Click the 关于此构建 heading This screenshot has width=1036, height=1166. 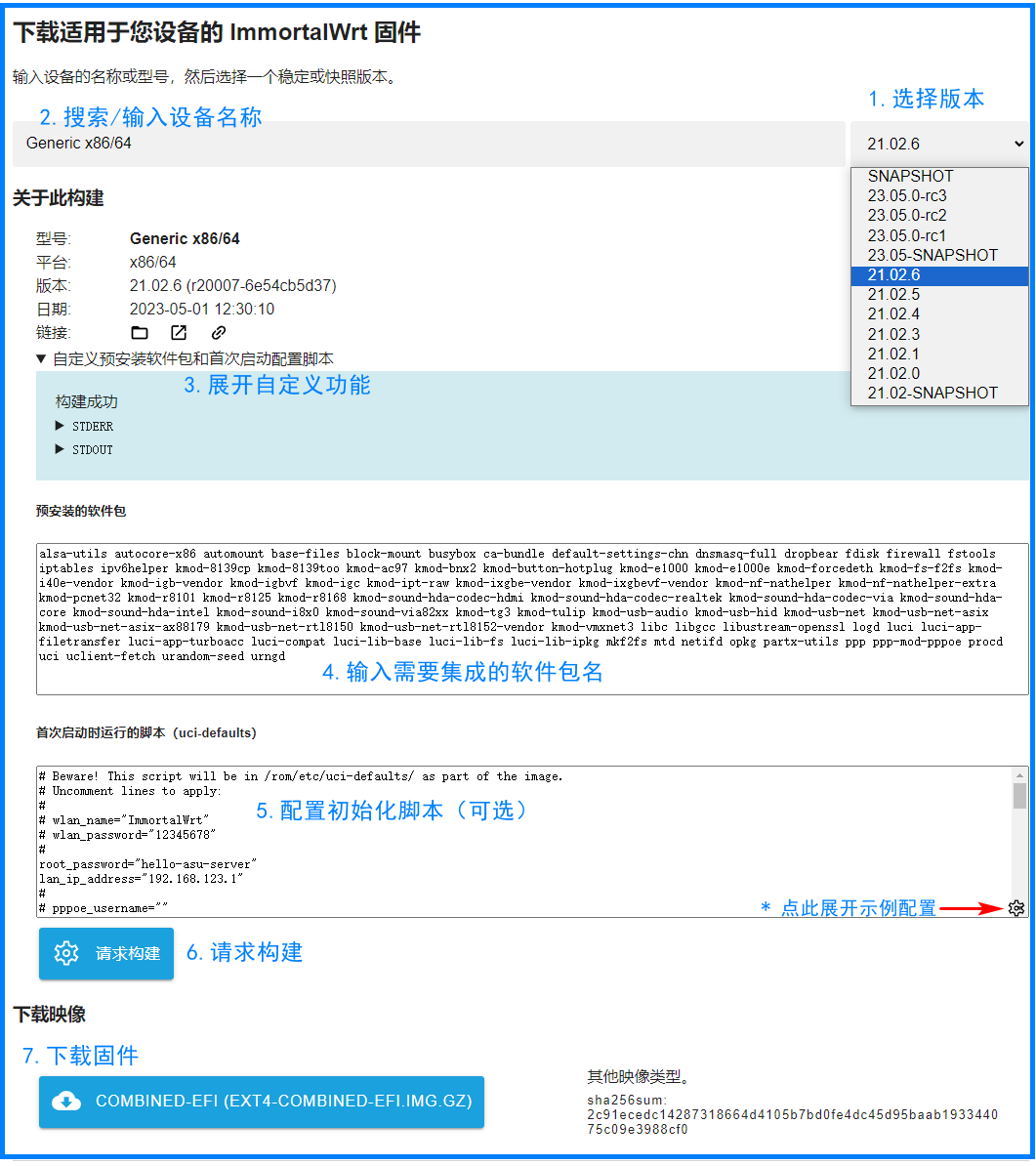(58, 198)
